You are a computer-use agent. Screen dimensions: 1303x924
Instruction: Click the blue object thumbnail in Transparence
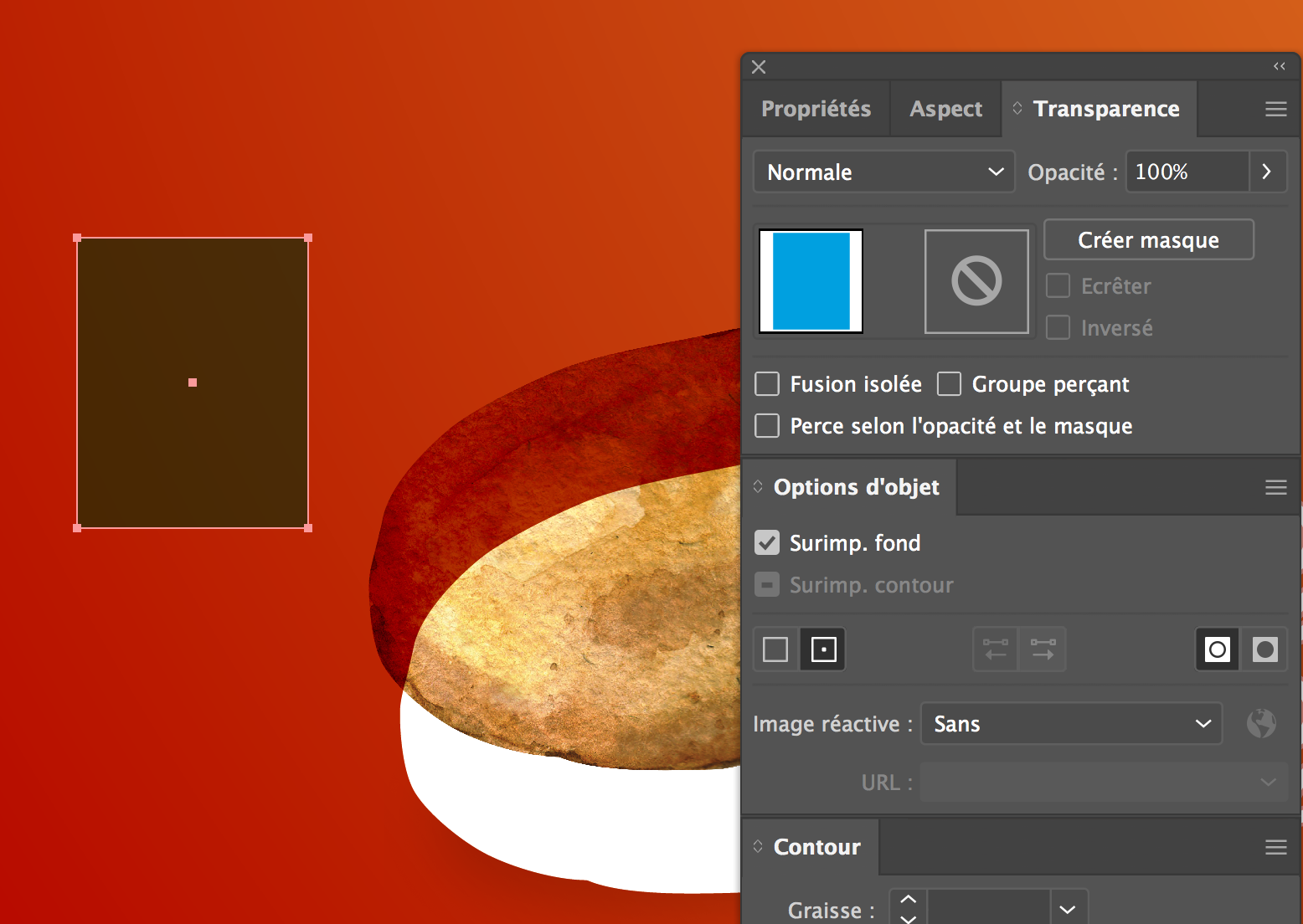pyautogui.click(x=810, y=280)
